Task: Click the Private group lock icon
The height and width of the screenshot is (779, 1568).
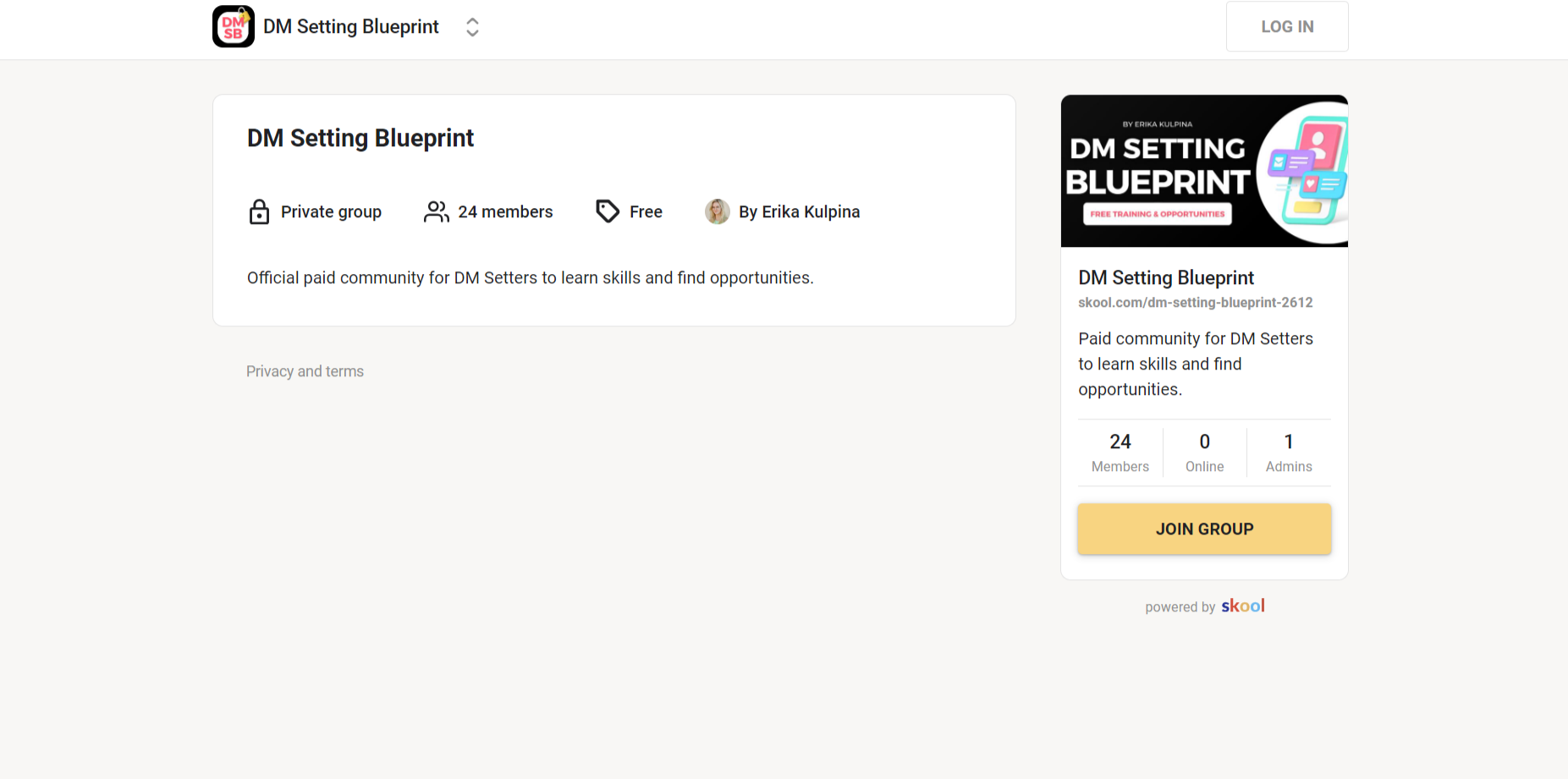Action: [x=259, y=211]
